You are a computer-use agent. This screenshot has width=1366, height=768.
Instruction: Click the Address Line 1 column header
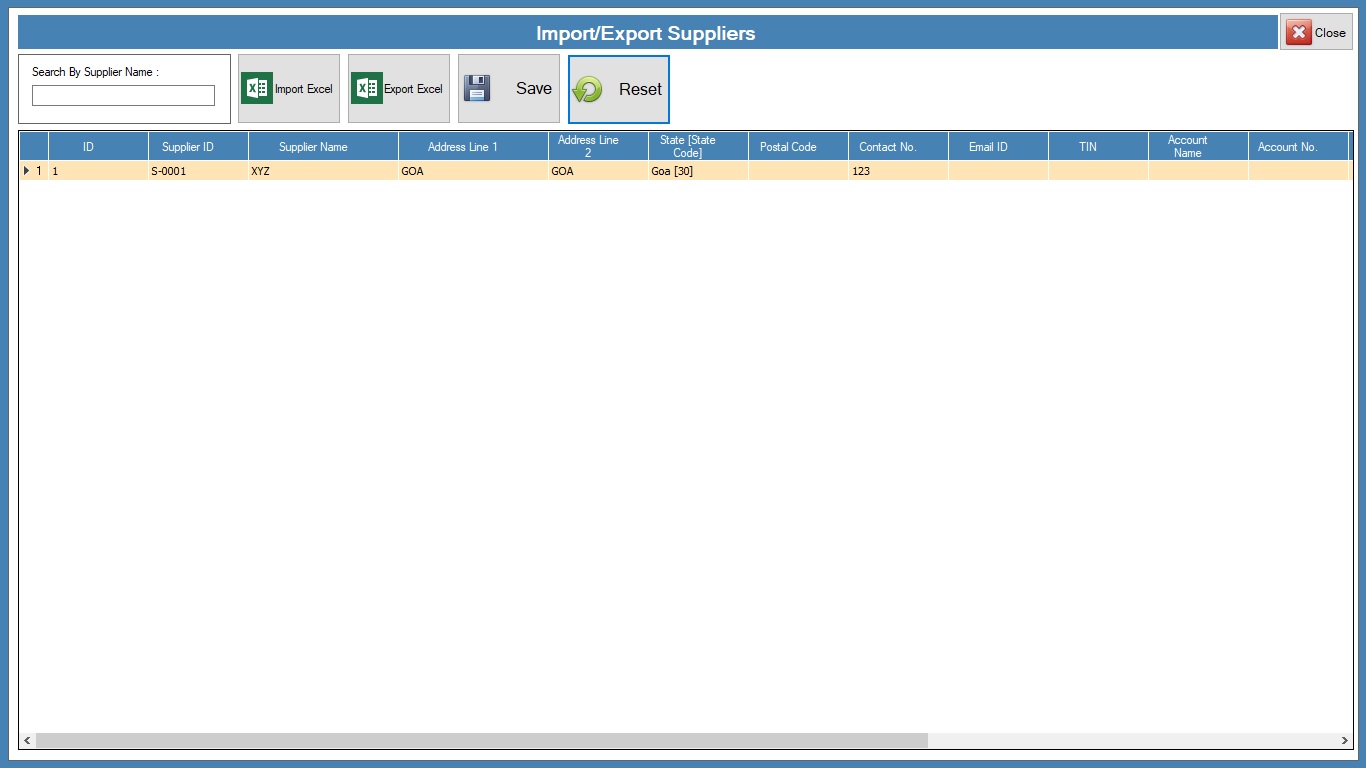[462, 147]
